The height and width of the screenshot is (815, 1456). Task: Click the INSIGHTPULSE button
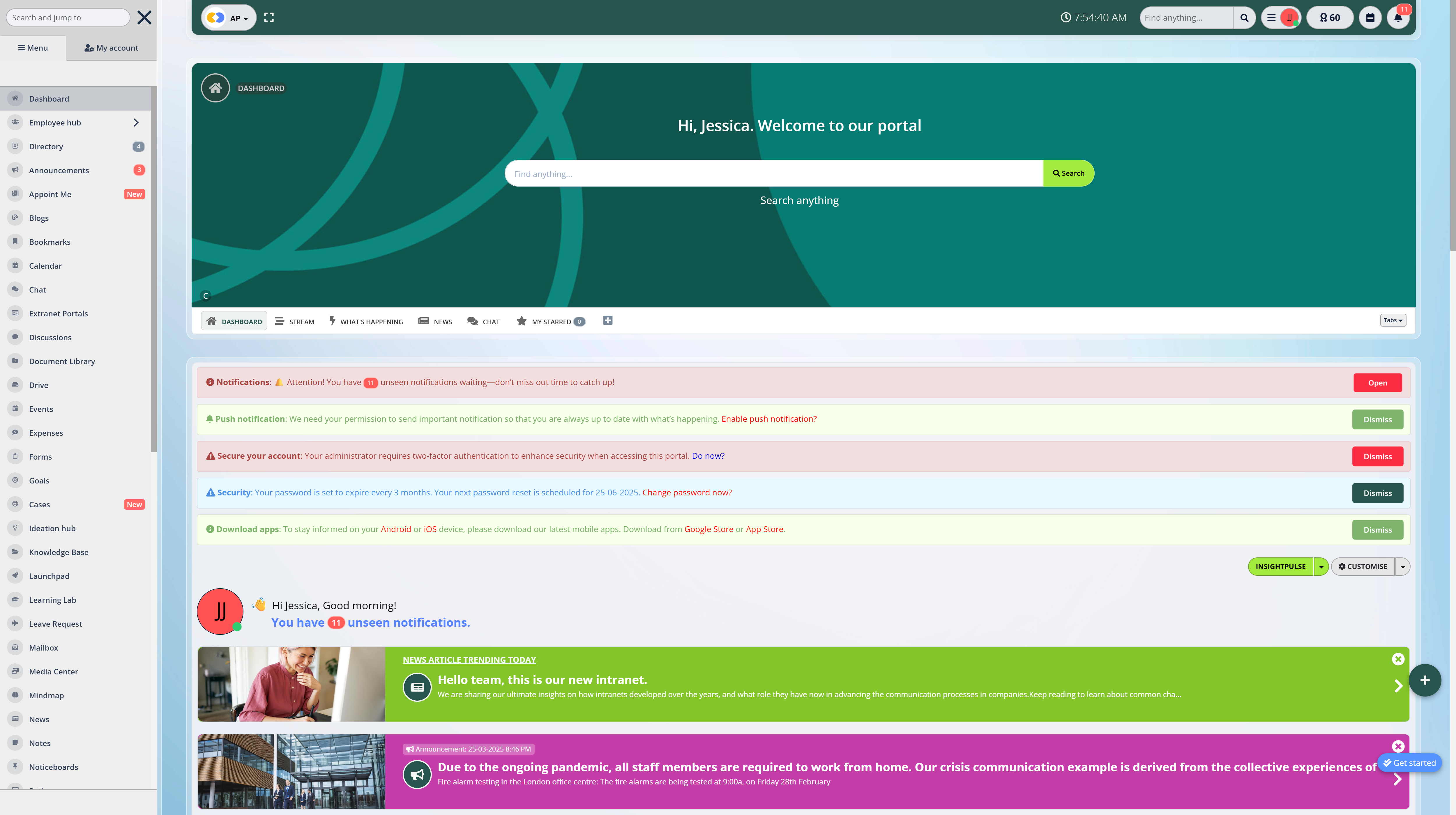(1280, 566)
